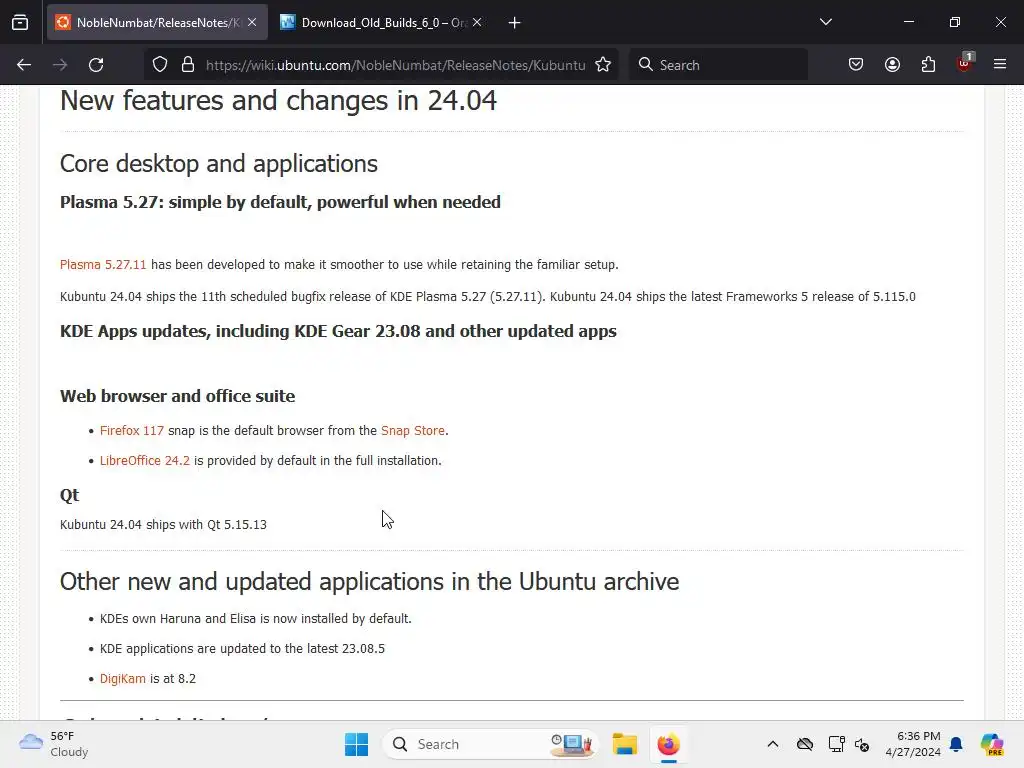This screenshot has width=1024, height=768.
Task: Click the text 'Kubuntu 24.04 ships with Qt 5.15.13'
Action: click(x=163, y=524)
